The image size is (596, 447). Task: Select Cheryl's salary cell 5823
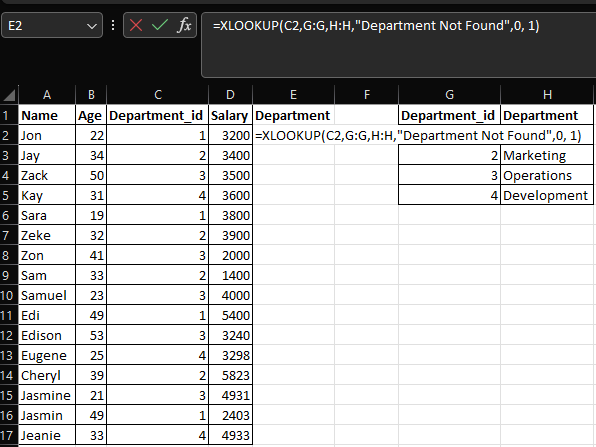coord(230,376)
